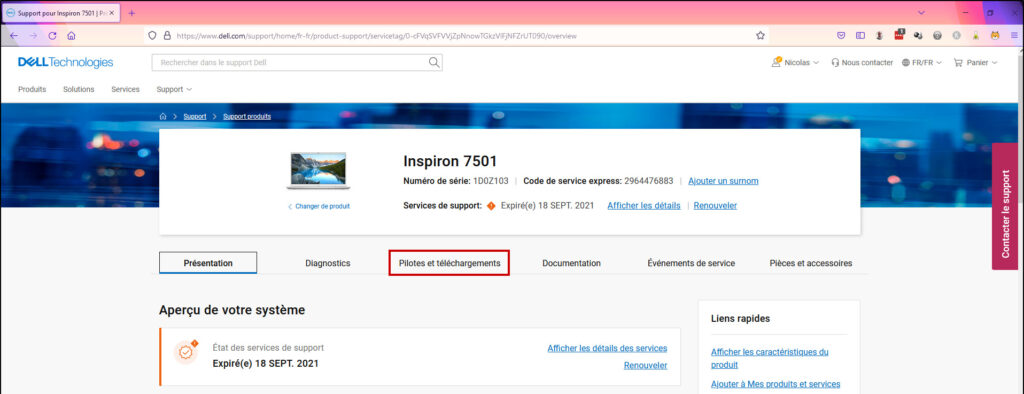This screenshot has height=394, width=1024.
Task: Close the Support pour Inspiron 7501 tab
Action: 113,13
